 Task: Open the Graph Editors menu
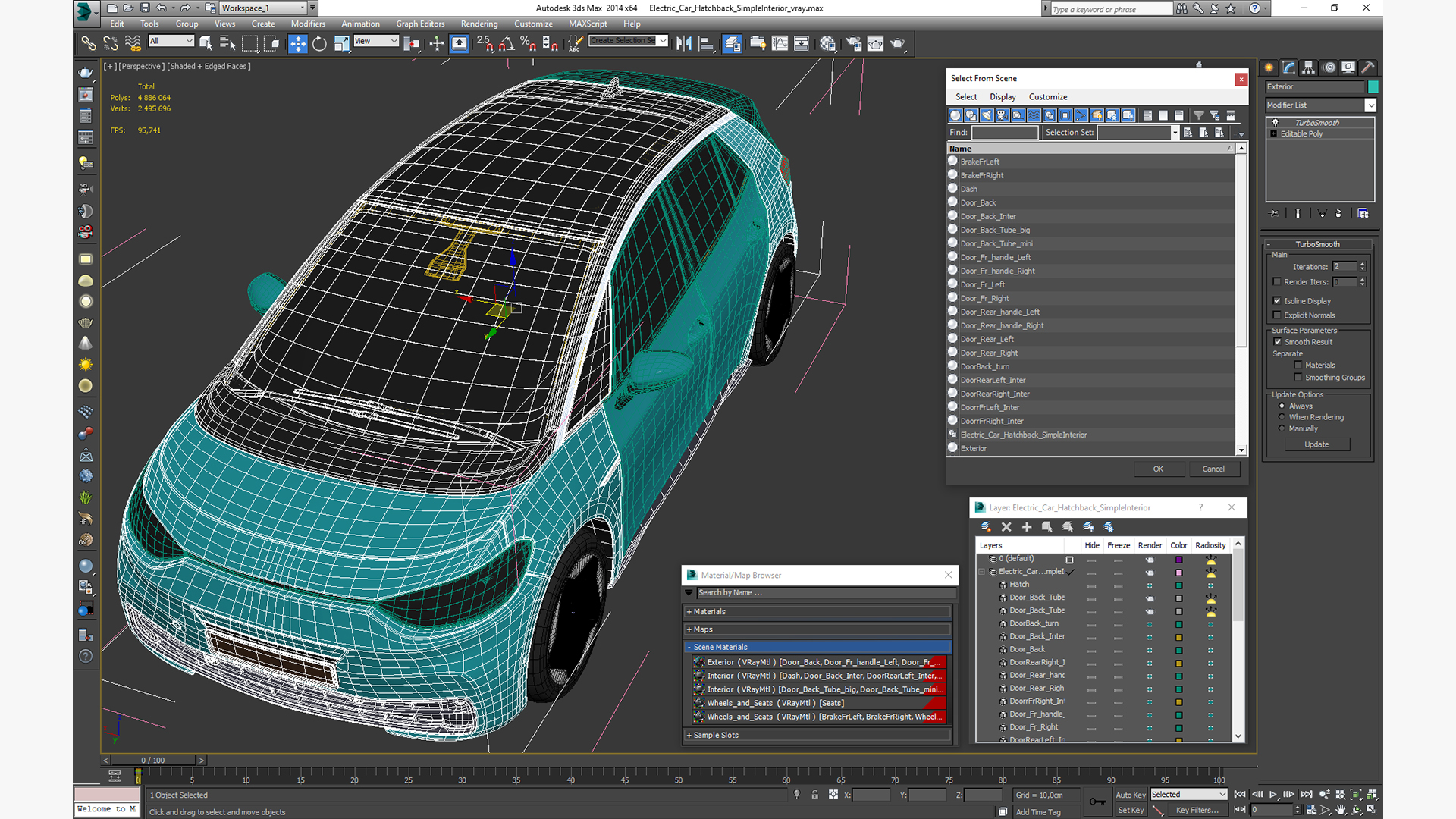point(420,24)
